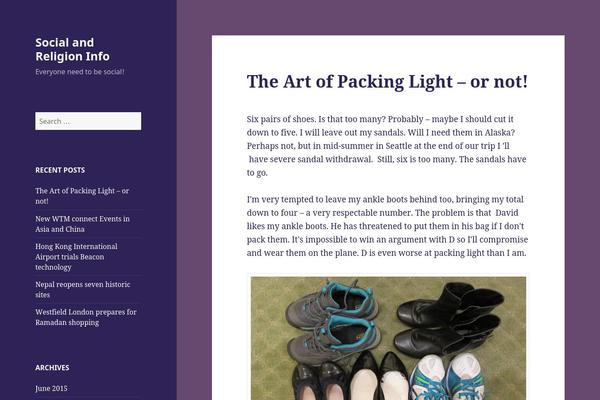600x400 pixels.
Task: Click the white pointed shoes in photo
Action: (379, 379)
